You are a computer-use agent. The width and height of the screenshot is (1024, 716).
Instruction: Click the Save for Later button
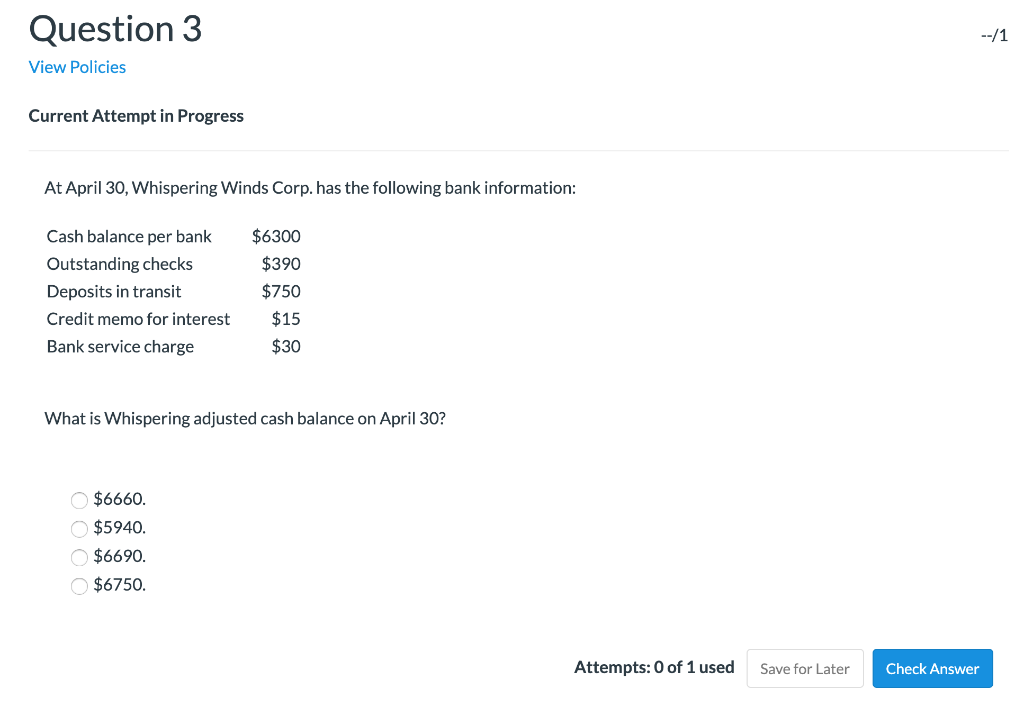pos(804,668)
